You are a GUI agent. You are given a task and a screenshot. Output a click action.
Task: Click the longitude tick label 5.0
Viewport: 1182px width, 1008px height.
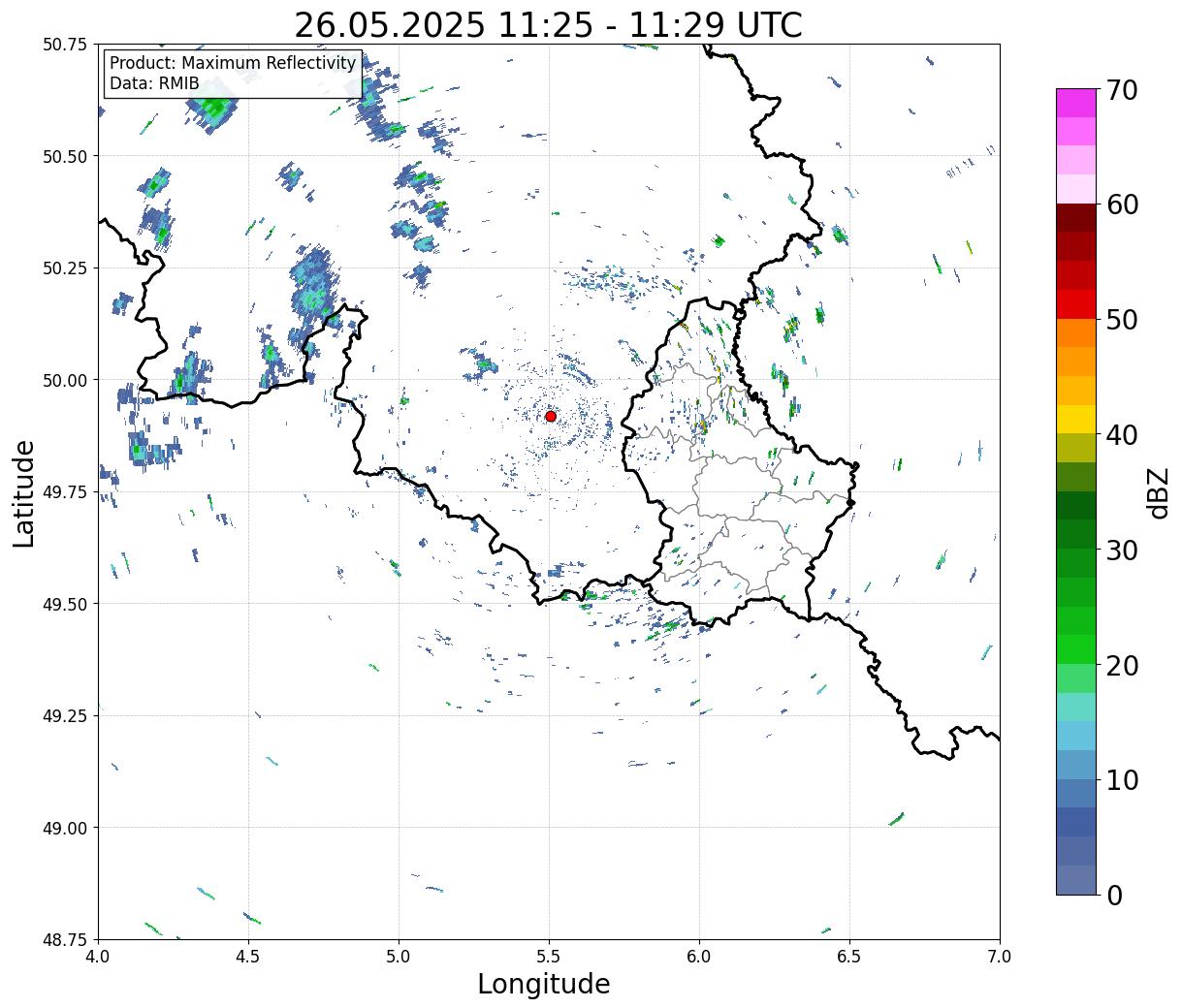(399, 957)
